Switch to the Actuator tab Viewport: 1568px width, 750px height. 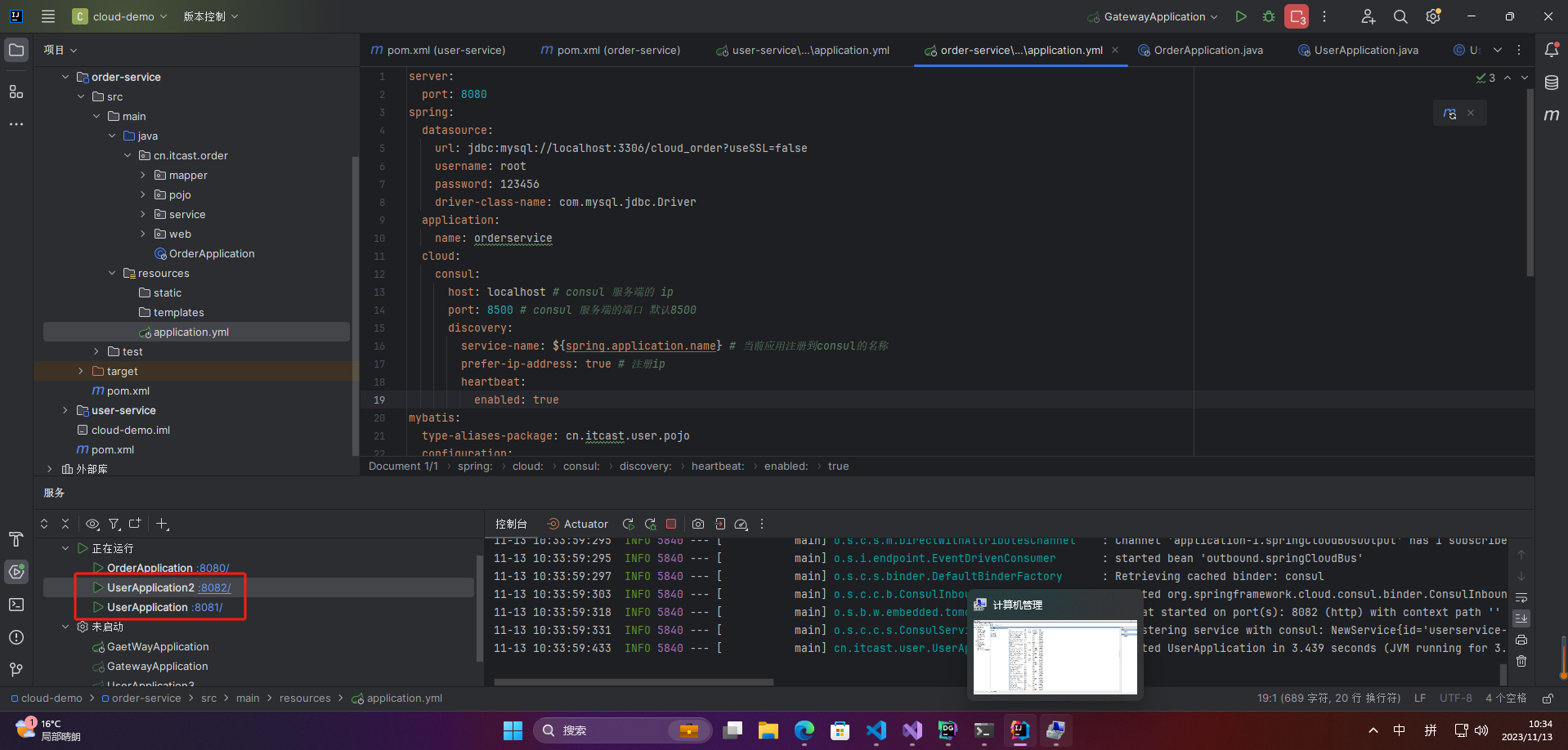click(585, 524)
